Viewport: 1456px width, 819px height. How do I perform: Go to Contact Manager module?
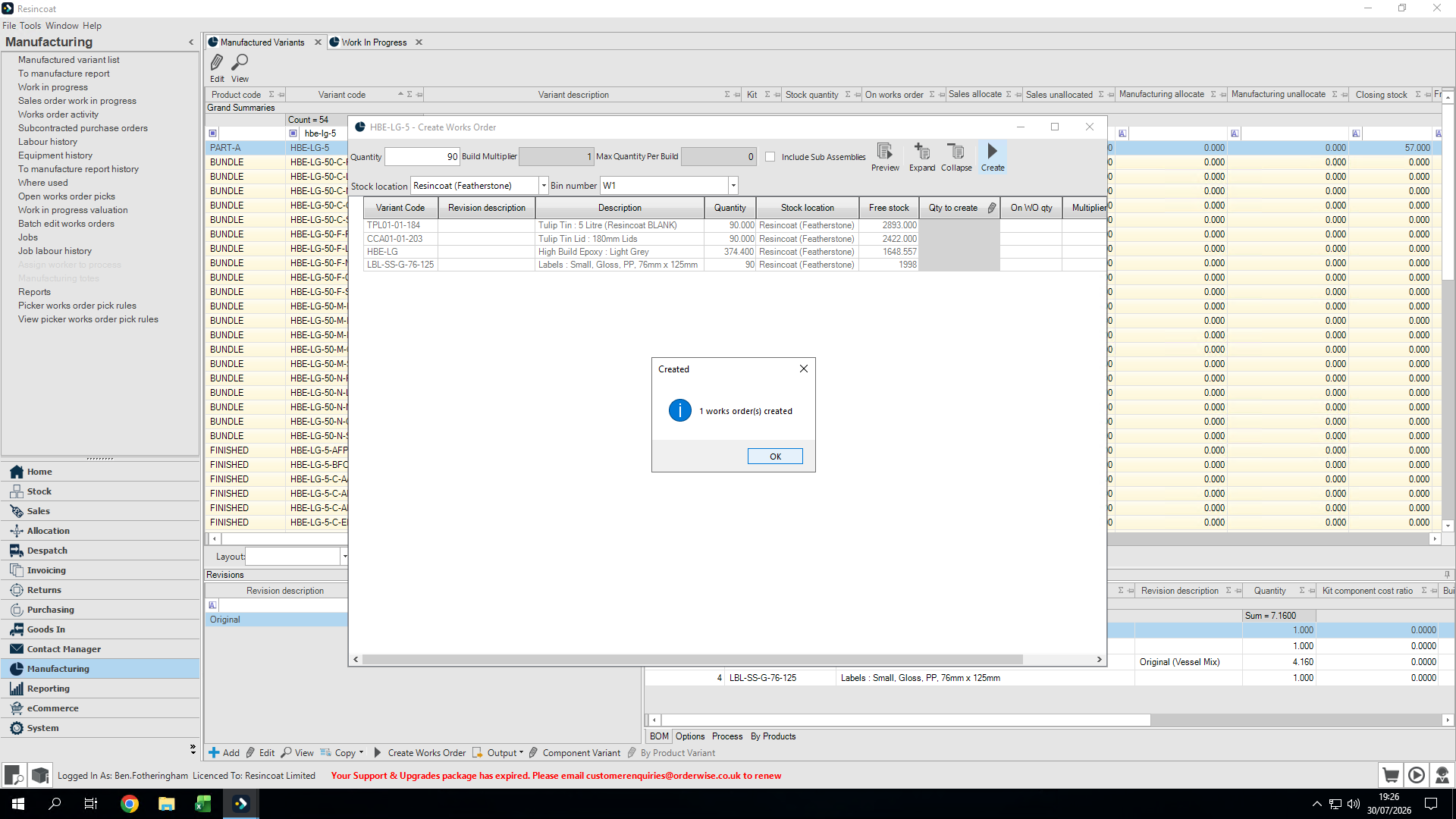100,649
